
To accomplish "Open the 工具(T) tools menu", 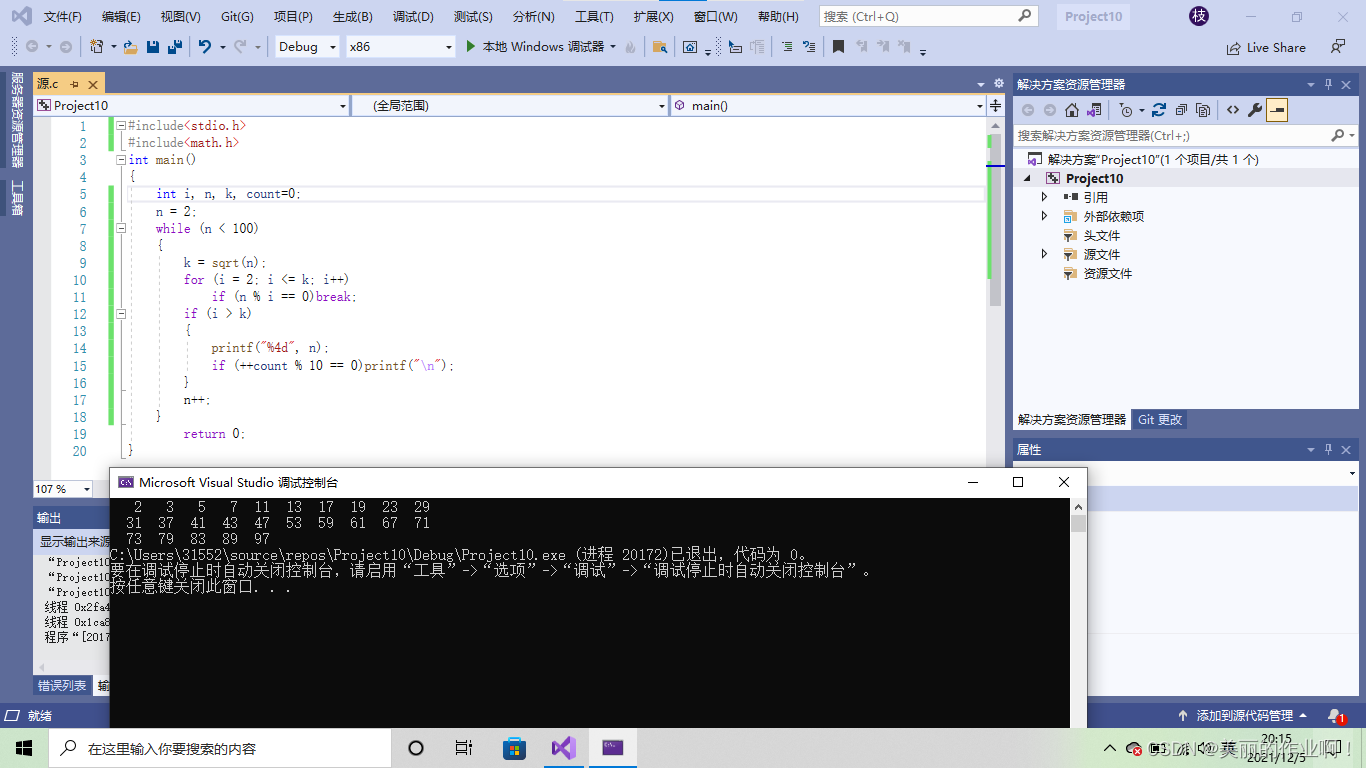I will click(x=594, y=17).
